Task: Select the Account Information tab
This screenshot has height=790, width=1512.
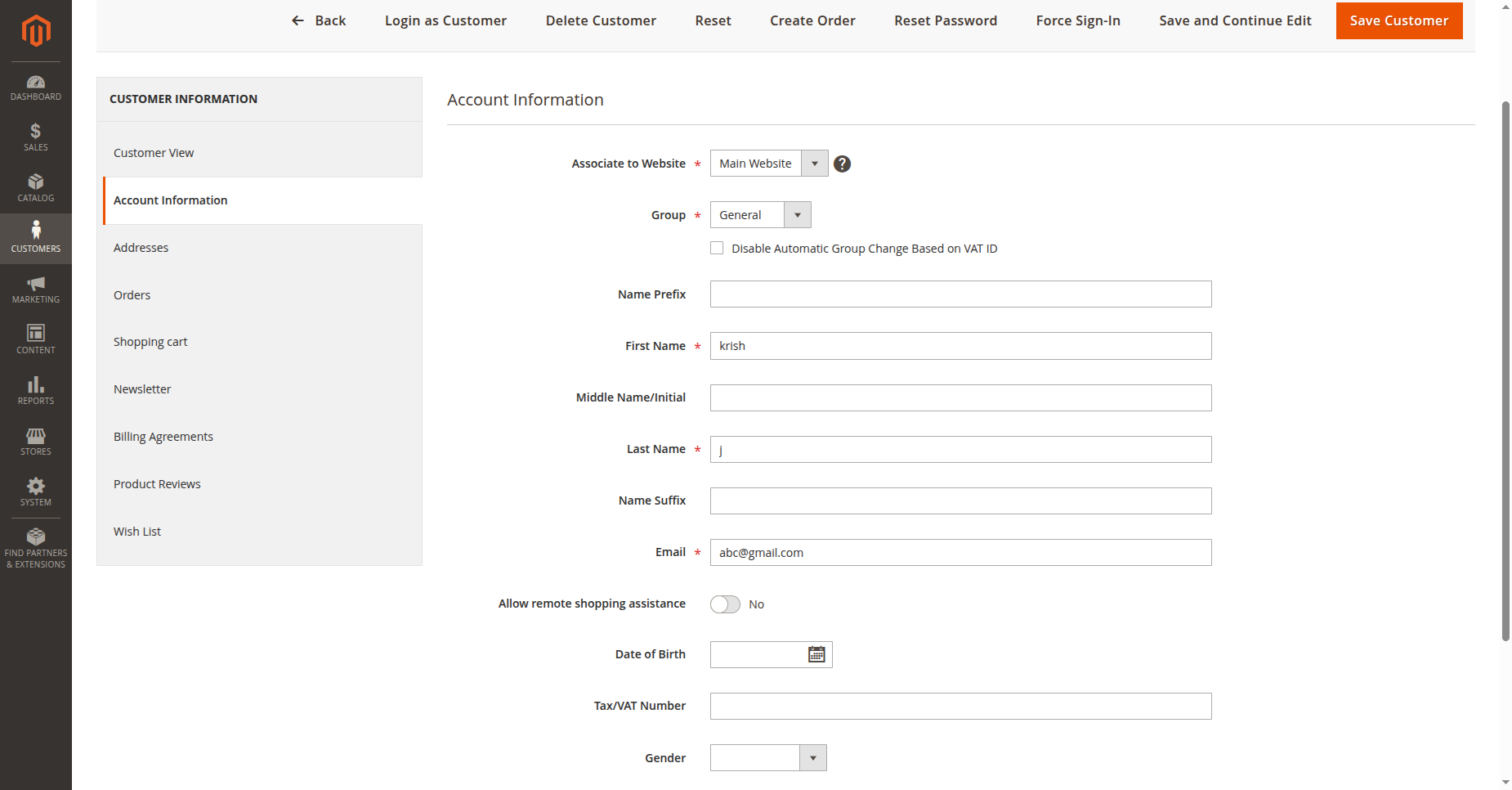Action: click(262, 200)
